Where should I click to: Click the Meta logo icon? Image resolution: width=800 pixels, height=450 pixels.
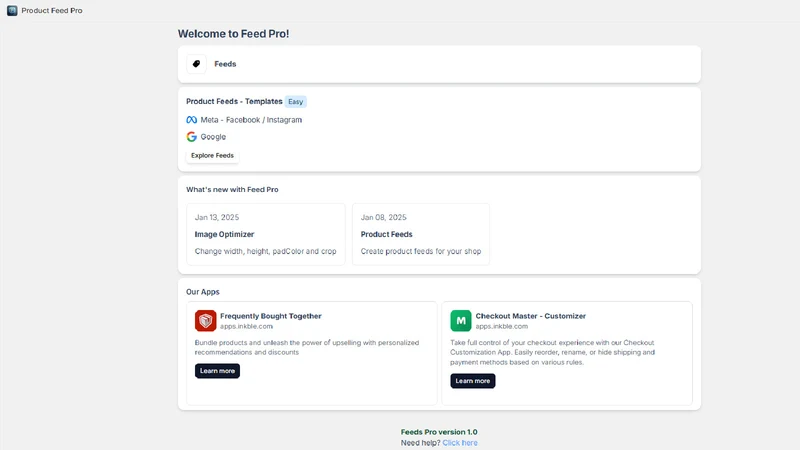[x=191, y=120]
